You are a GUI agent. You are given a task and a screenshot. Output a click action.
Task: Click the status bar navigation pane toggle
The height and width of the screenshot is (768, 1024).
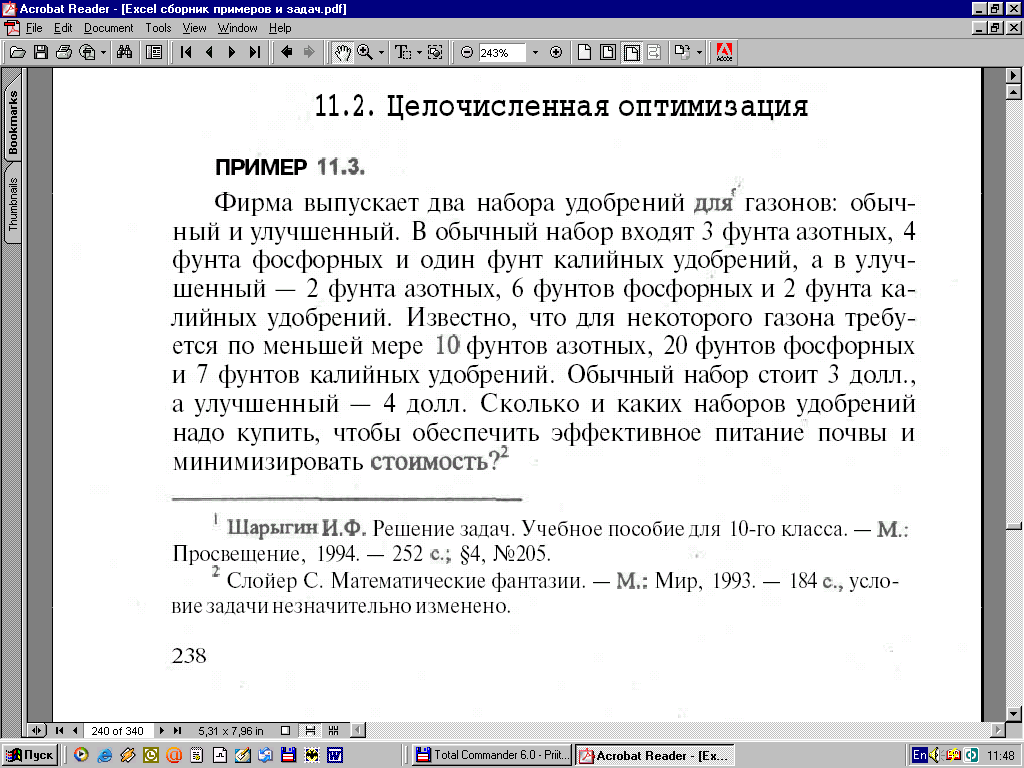(x=37, y=731)
